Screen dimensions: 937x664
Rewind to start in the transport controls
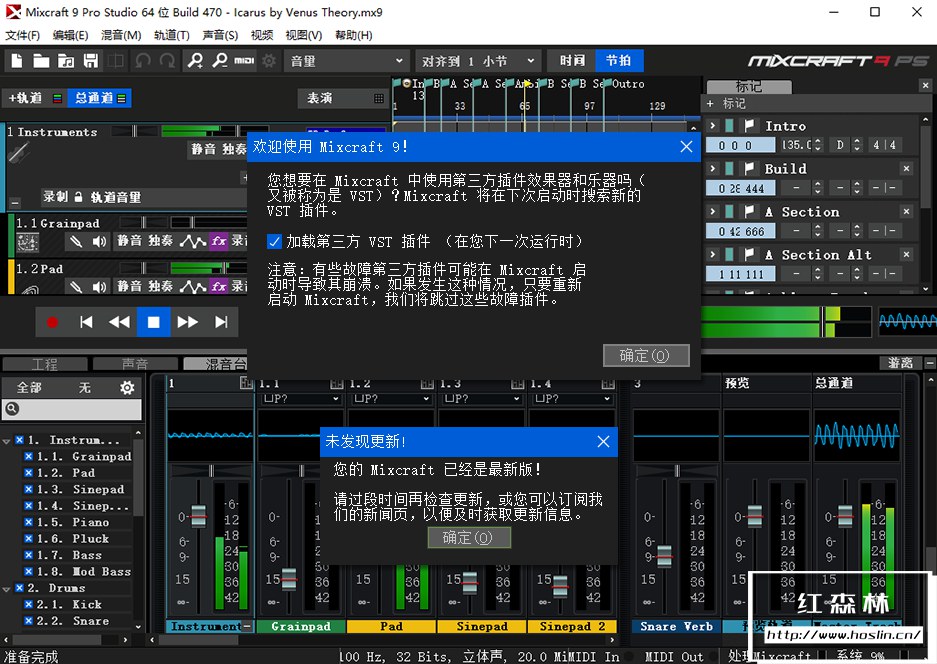point(86,322)
